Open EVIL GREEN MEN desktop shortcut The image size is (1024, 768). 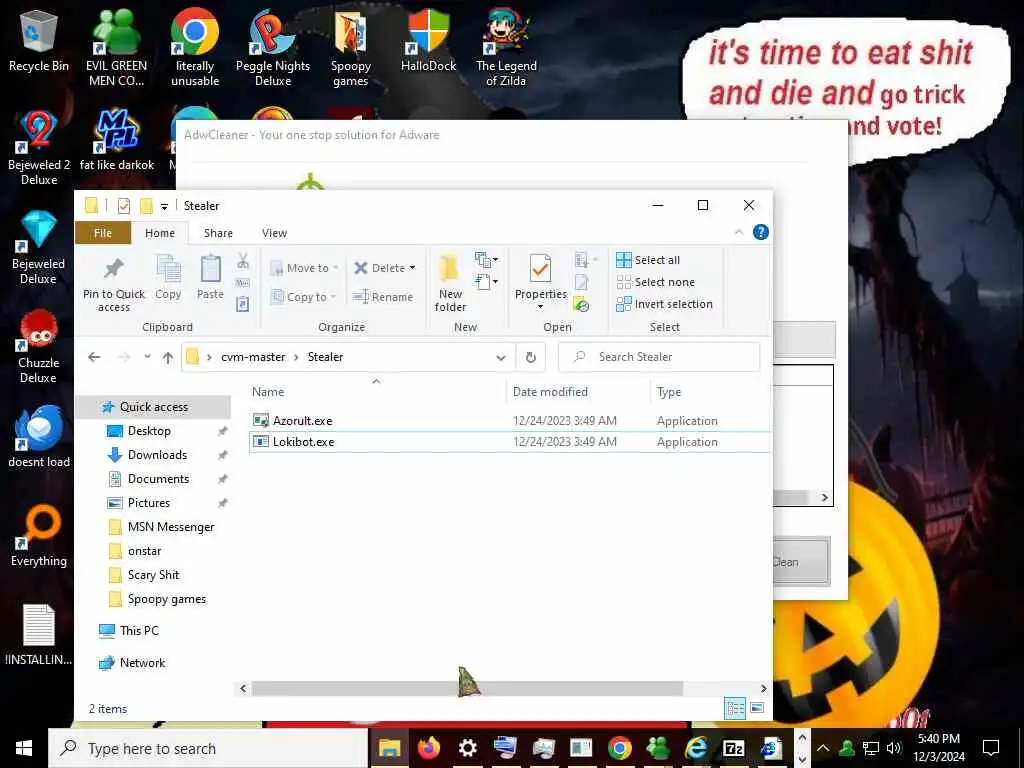[x=116, y=48]
